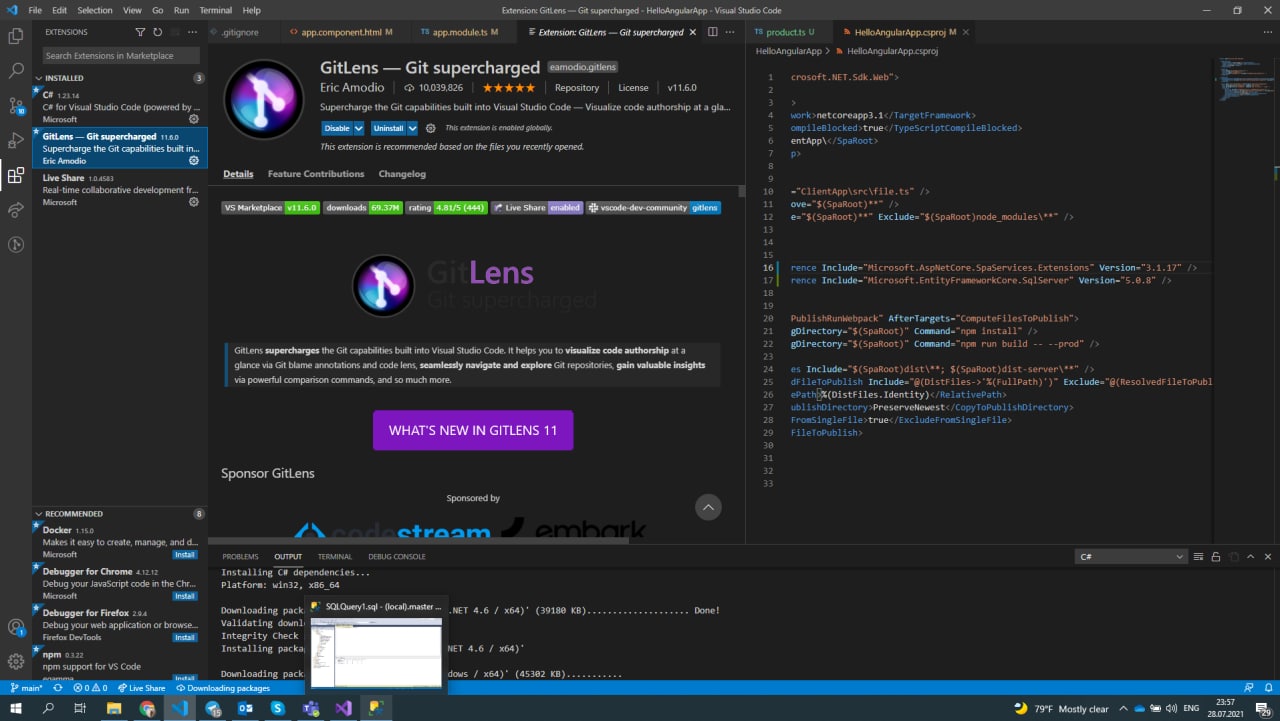Viewport: 1280px width, 721px height.
Task: Click the sync changes icon in status bar
Action: point(57,688)
